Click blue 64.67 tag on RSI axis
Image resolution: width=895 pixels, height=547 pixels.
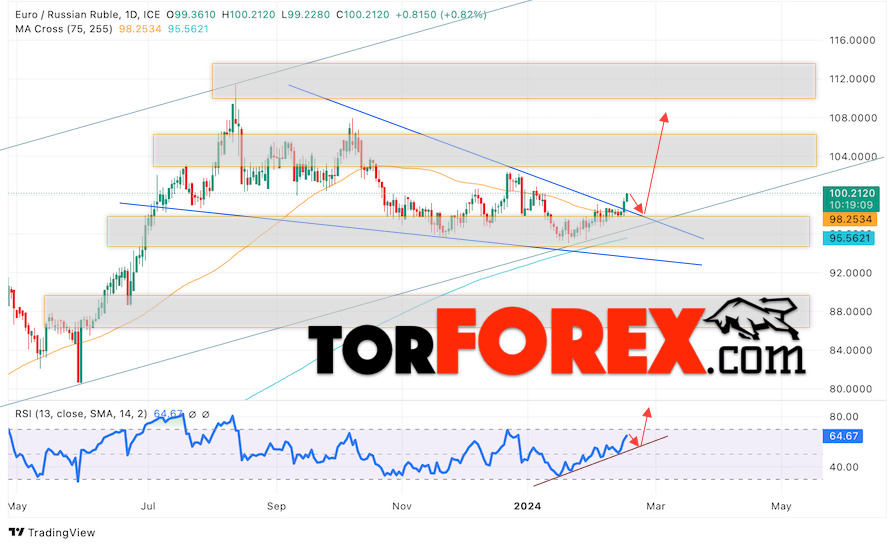point(843,436)
